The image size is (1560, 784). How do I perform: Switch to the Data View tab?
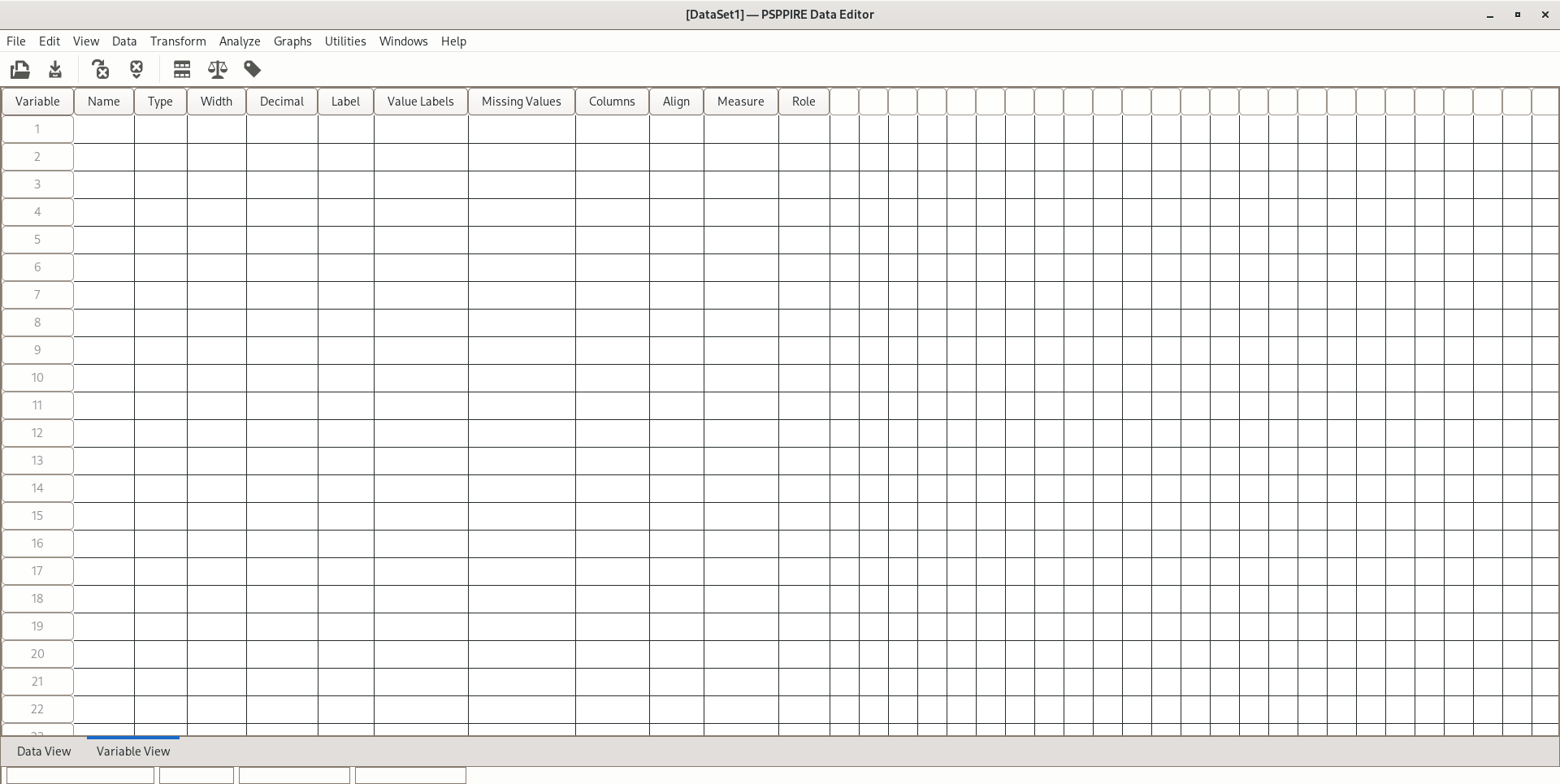(x=44, y=752)
